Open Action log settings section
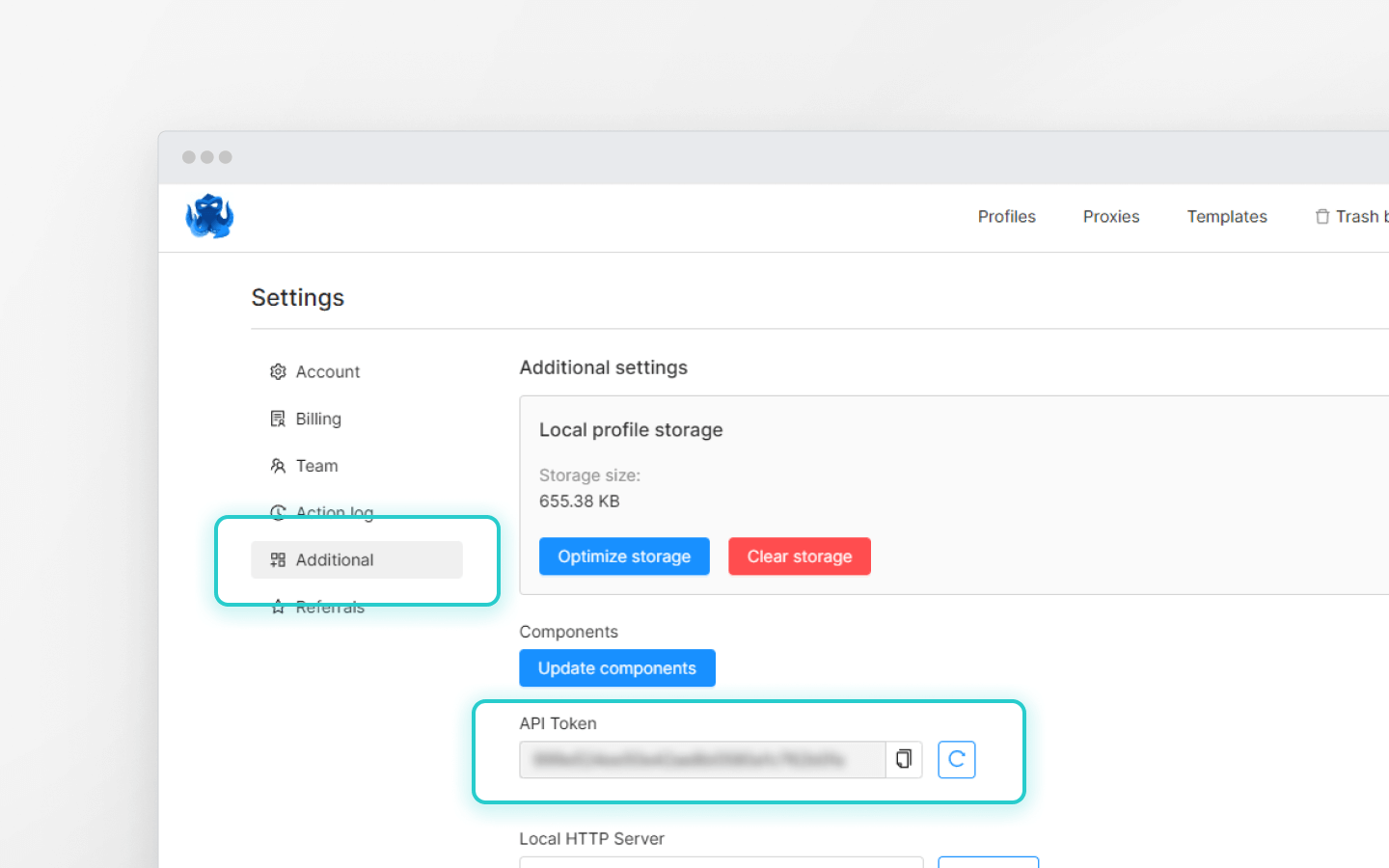 coord(357,511)
